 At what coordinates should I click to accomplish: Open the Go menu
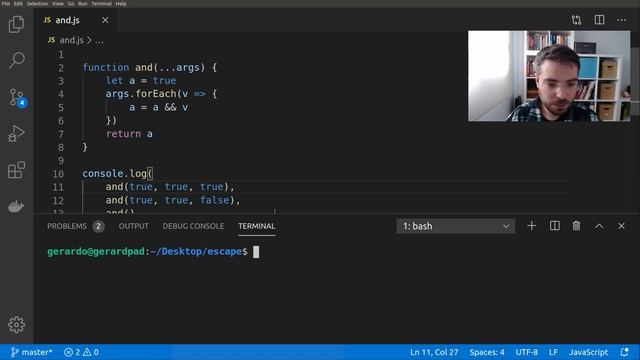tap(71, 4)
